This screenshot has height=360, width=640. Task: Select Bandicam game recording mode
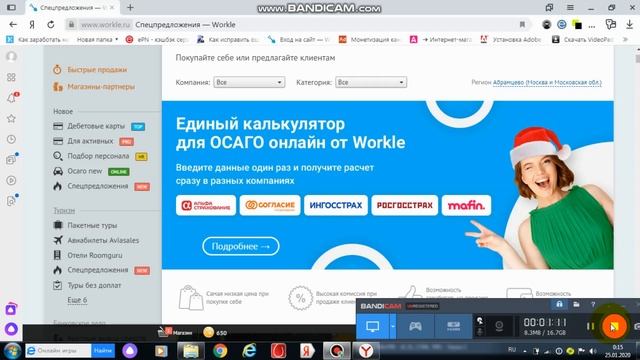pos(415,326)
